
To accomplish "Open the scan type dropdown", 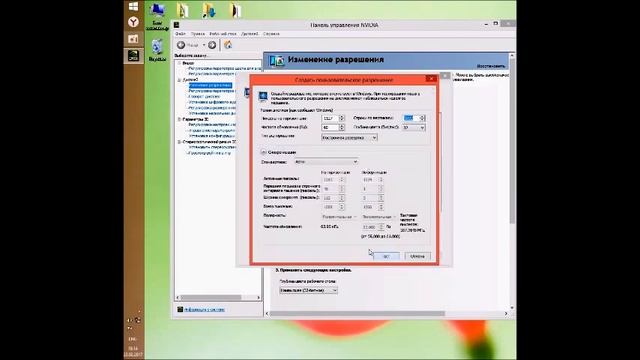I will [349, 138].
